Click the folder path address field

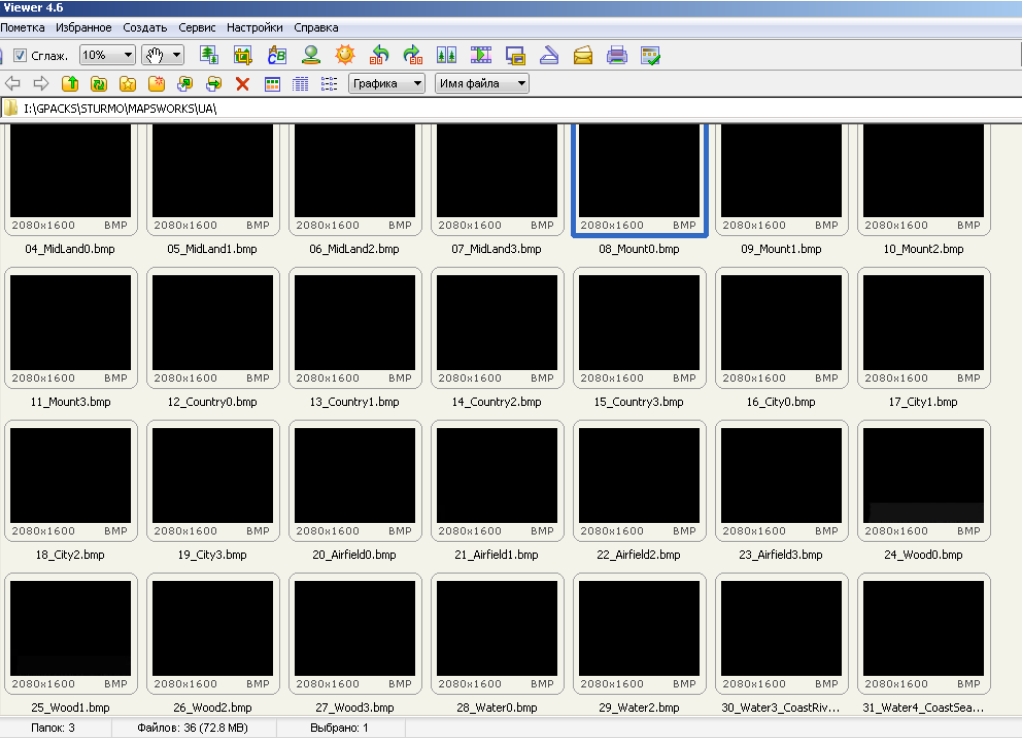(512, 108)
